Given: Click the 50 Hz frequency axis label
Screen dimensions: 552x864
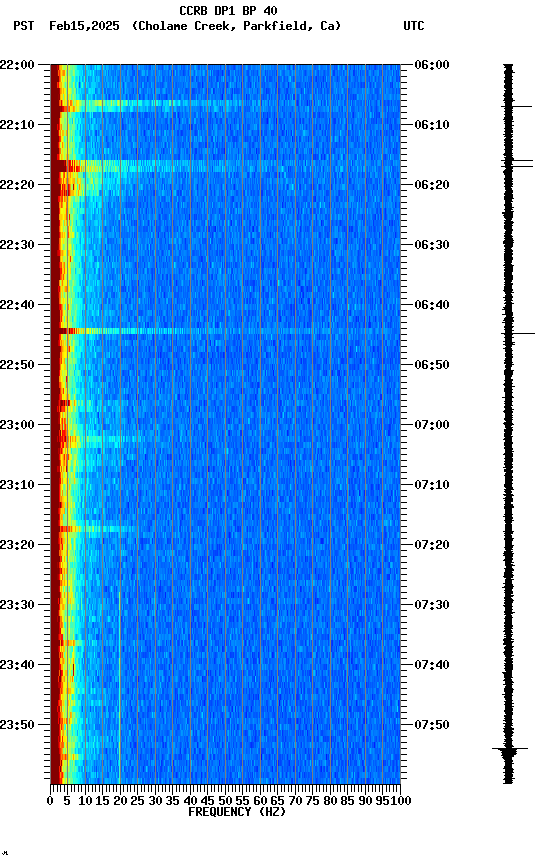Looking at the screenshot, I should (x=225, y=801).
